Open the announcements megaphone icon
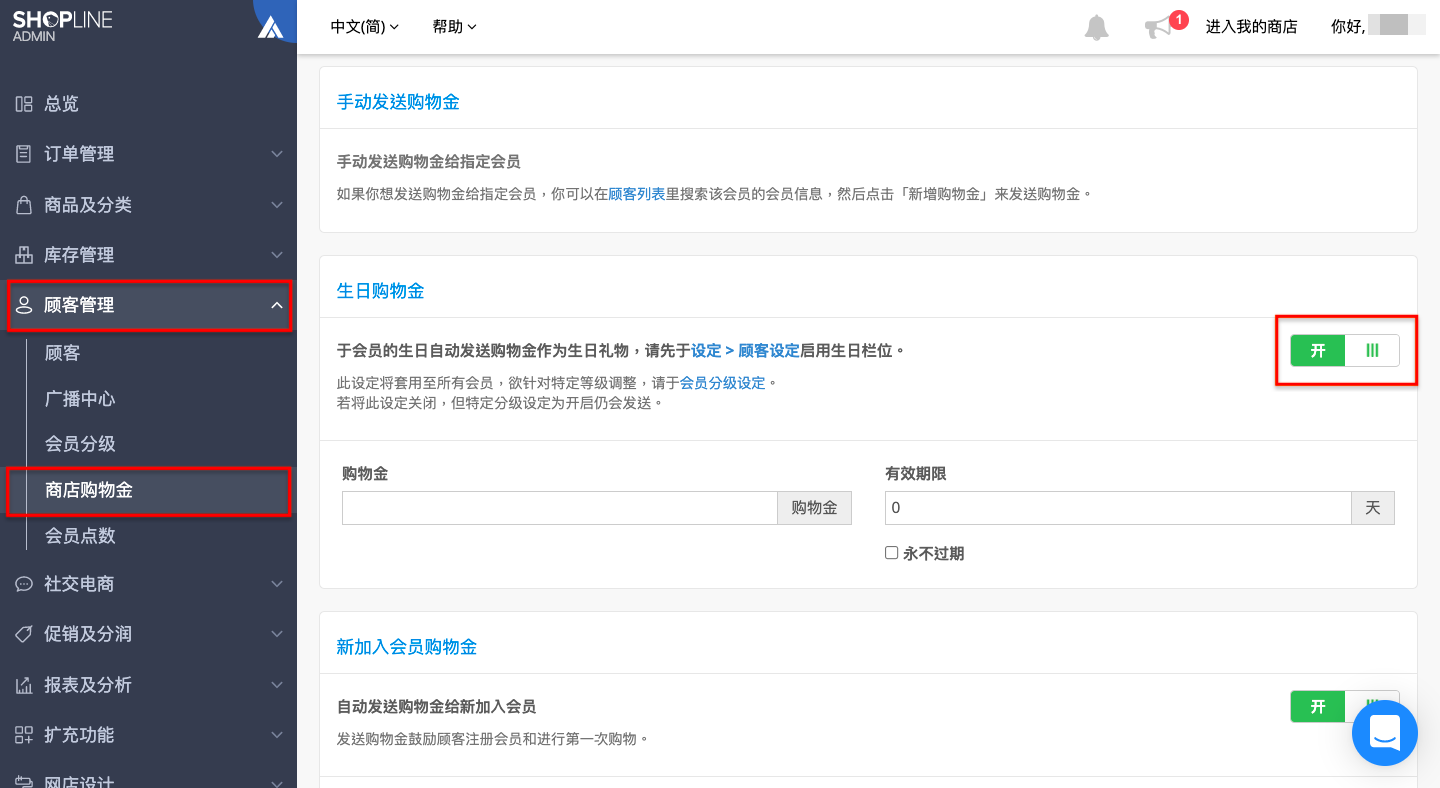The height and width of the screenshot is (788, 1440). (x=1158, y=28)
